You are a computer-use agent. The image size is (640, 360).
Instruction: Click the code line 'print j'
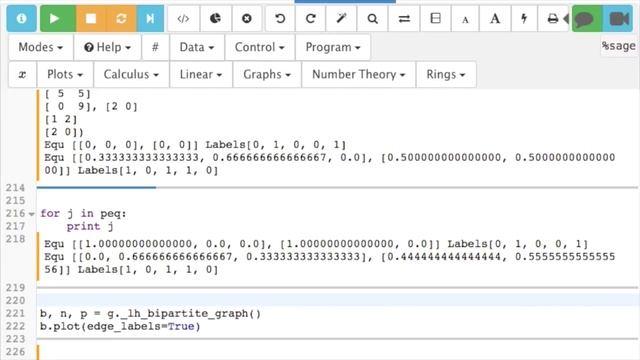(x=90, y=227)
